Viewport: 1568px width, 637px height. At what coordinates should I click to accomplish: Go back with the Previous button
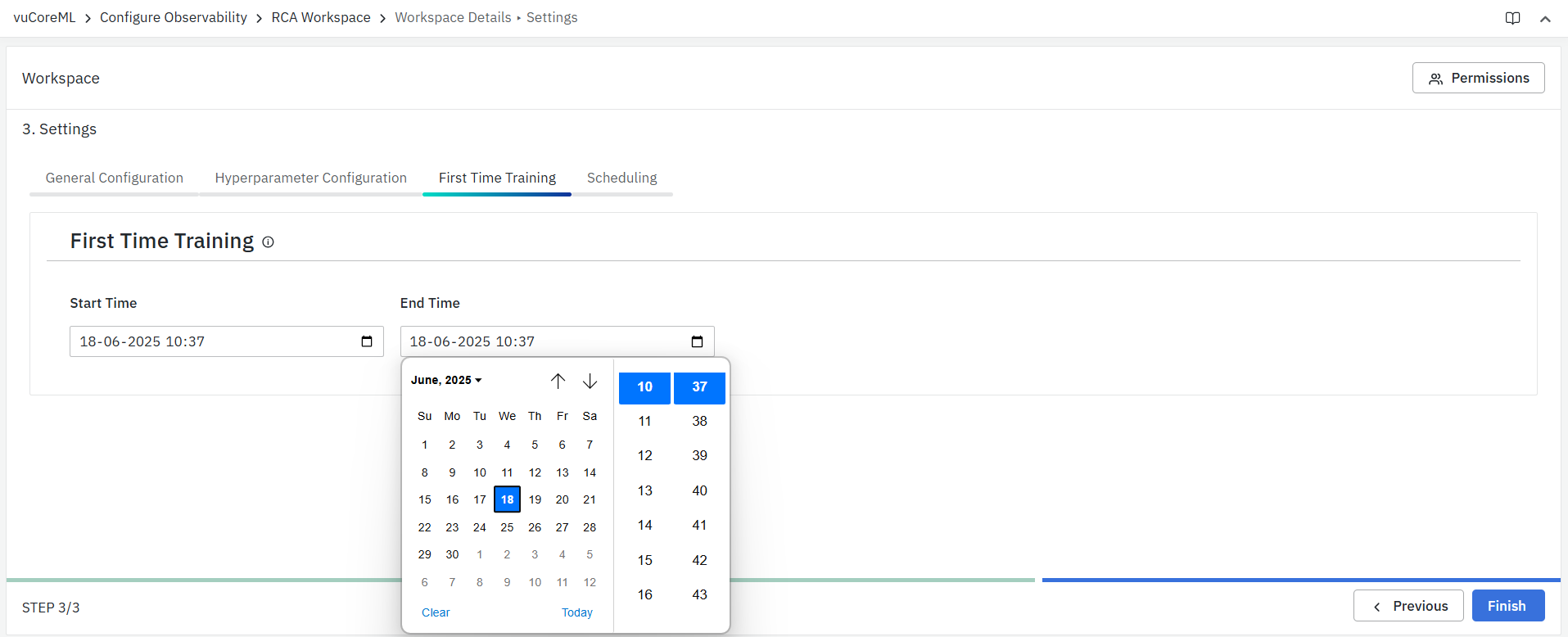click(1408, 606)
